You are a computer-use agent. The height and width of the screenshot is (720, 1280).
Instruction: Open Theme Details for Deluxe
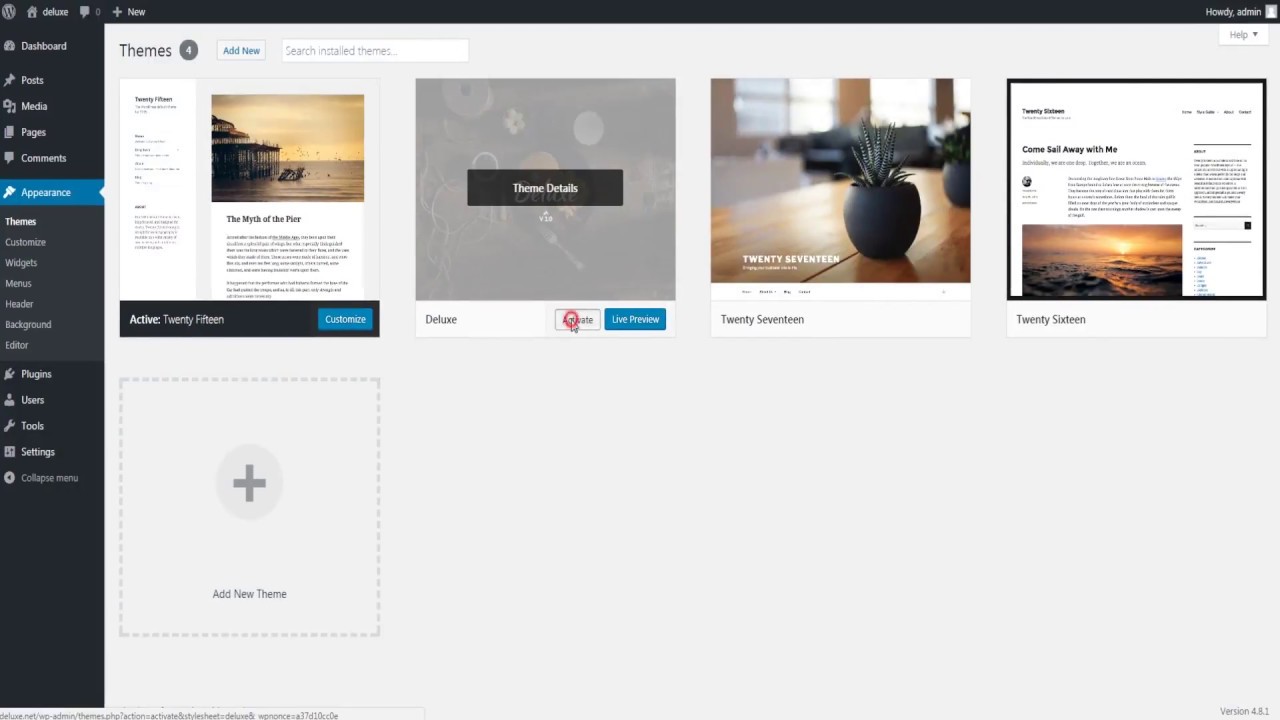point(545,188)
